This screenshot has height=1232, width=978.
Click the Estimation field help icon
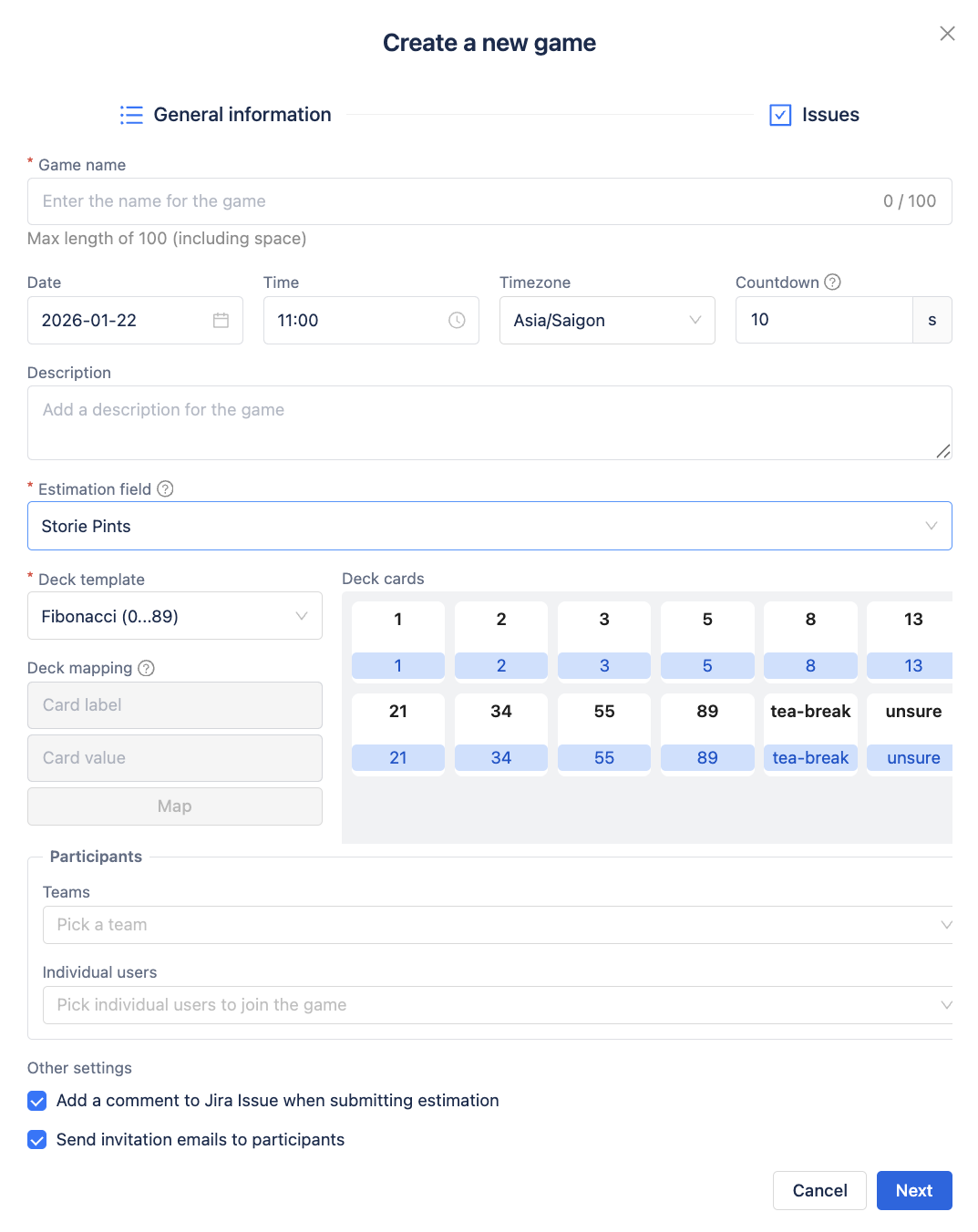(165, 489)
